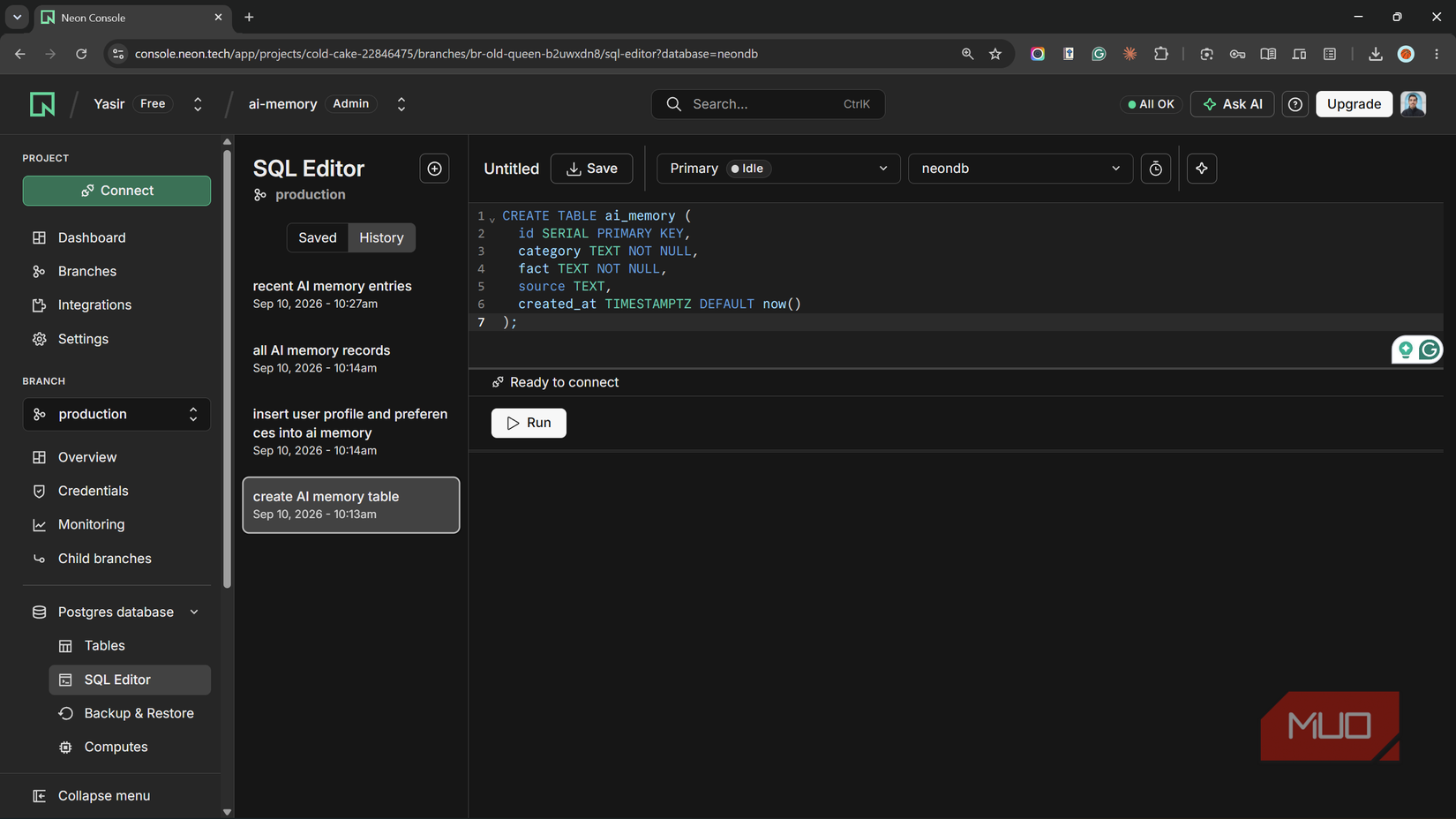Click the AI sparkle icon beside neondb
This screenshot has height=819, width=1456.
click(1202, 169)
